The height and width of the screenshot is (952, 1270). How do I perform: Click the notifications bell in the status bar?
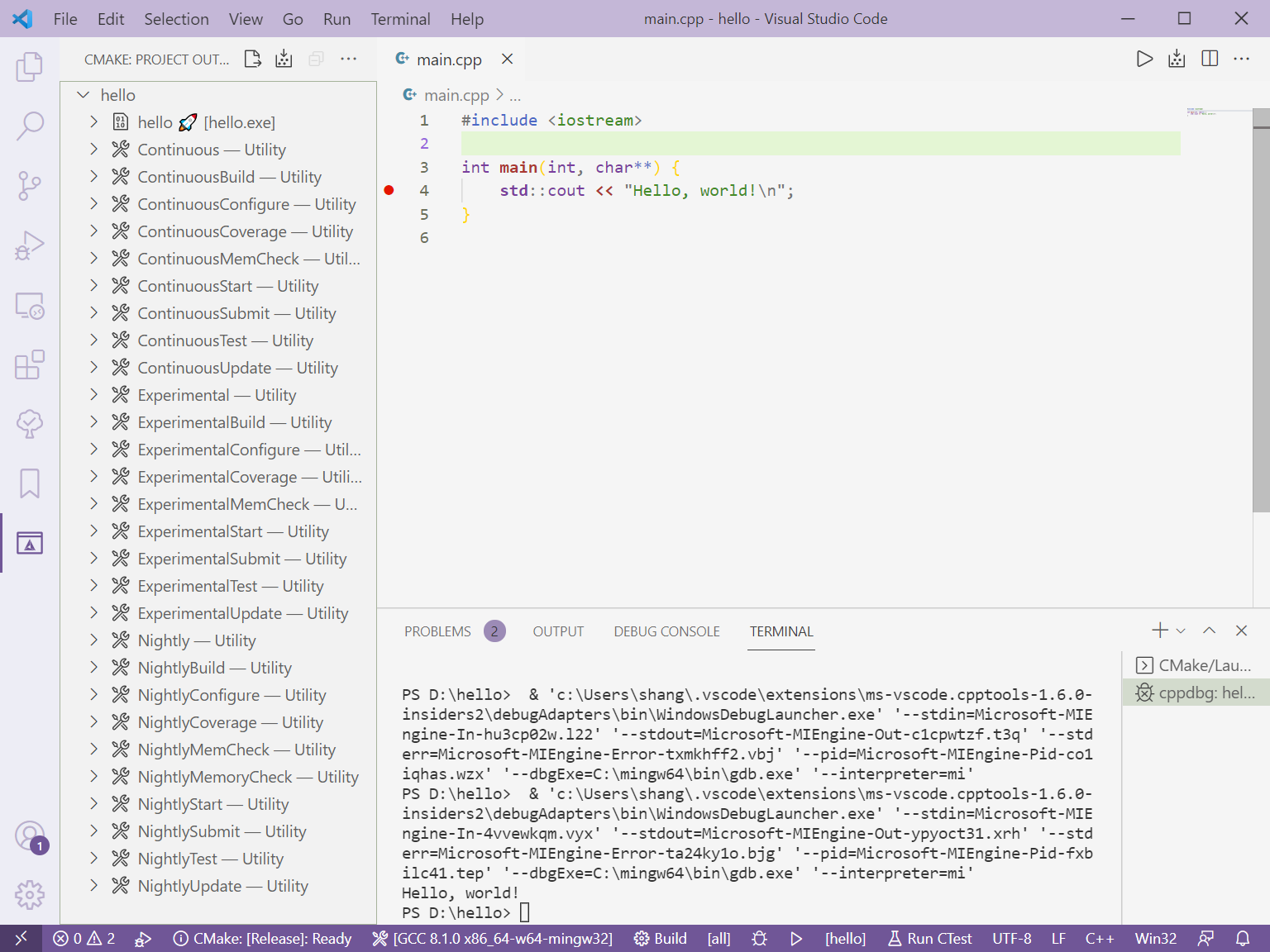[1244, 938]
